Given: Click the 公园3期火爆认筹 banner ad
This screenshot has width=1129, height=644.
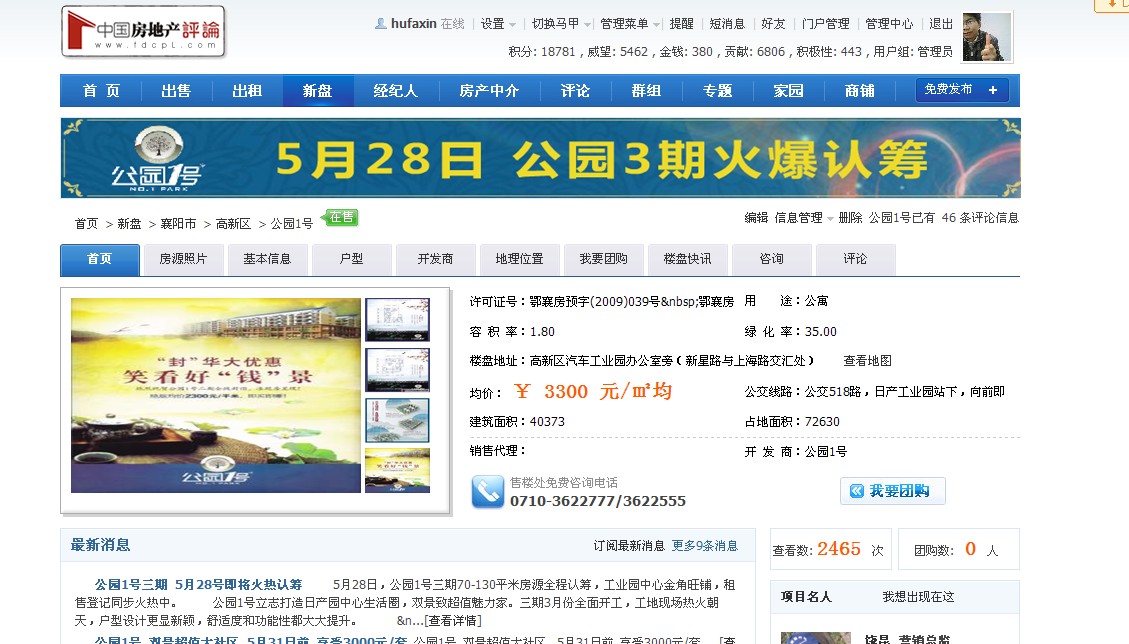Looking at the screenshot, I should [541, 158].
